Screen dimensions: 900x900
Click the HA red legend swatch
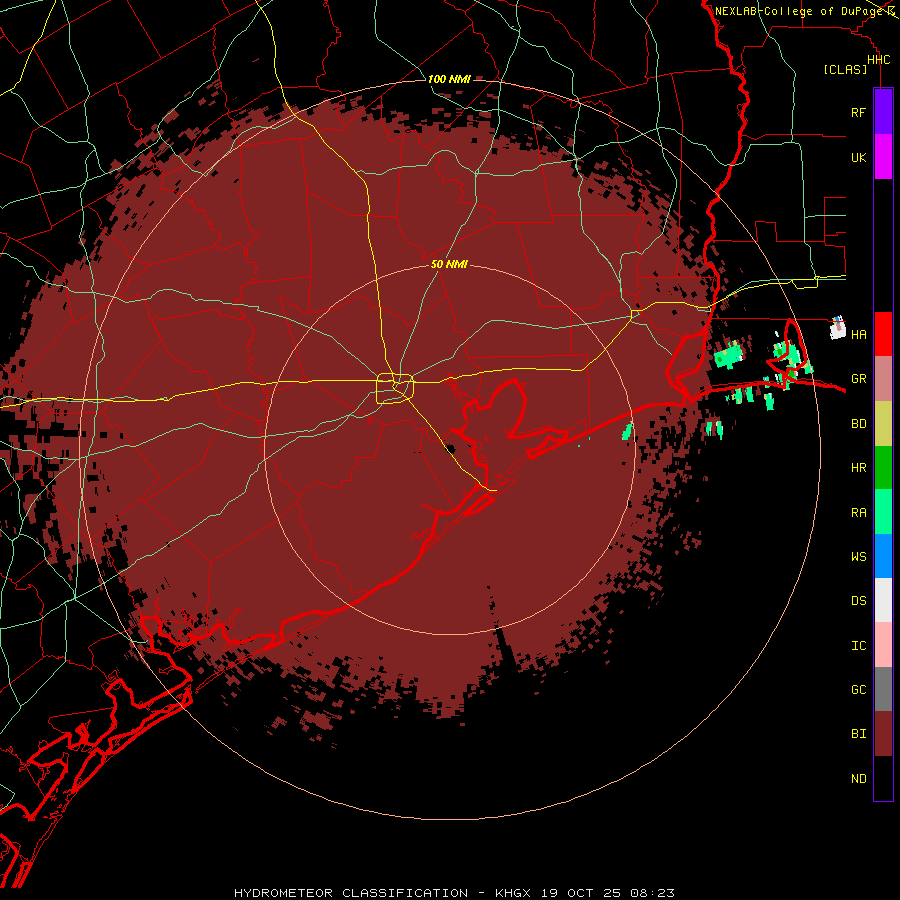coord(883,334)
